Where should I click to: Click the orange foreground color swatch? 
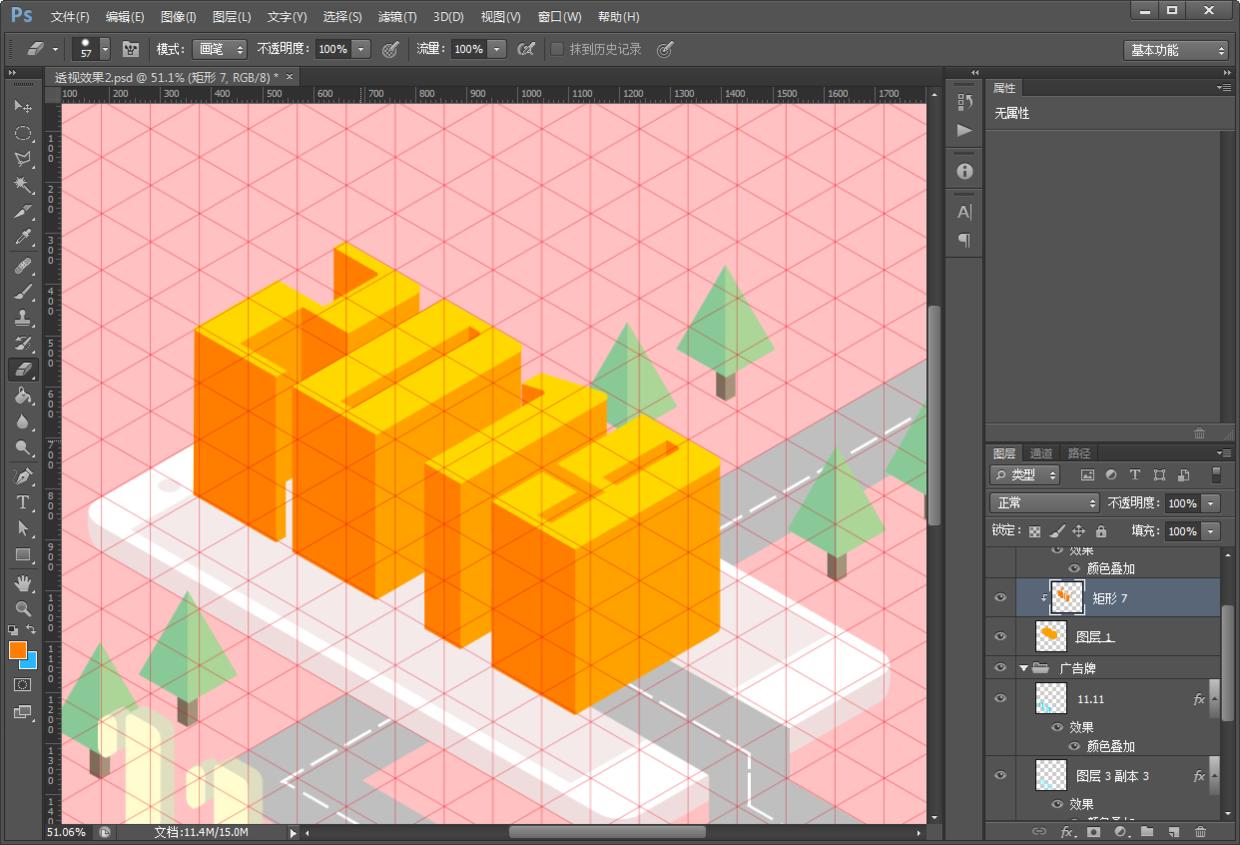pos(18,650)
